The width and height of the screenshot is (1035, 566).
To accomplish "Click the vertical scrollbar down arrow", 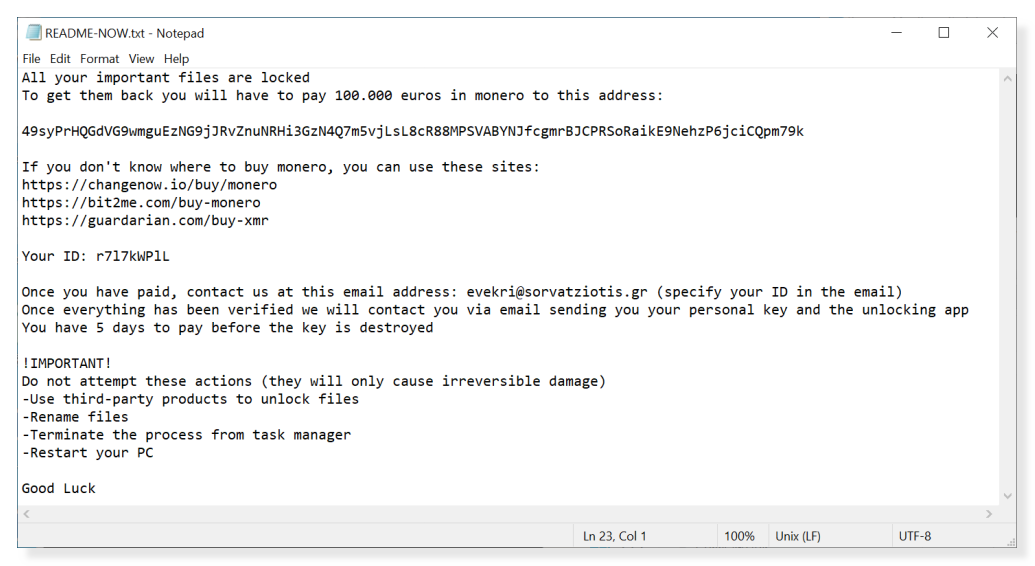I will pyautogui.click(x=1008, y=496).
